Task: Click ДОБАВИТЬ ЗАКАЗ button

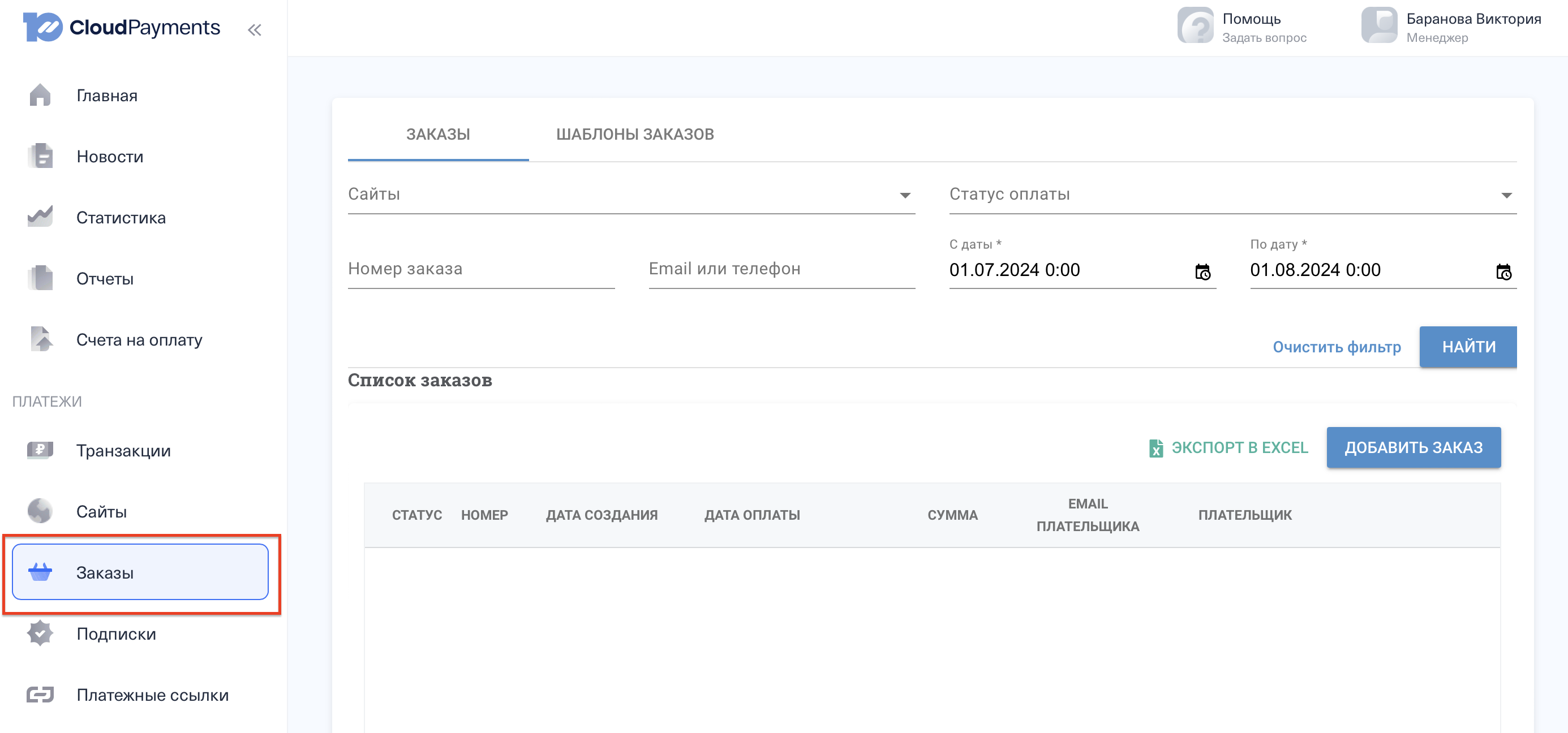Action: 1414,448
